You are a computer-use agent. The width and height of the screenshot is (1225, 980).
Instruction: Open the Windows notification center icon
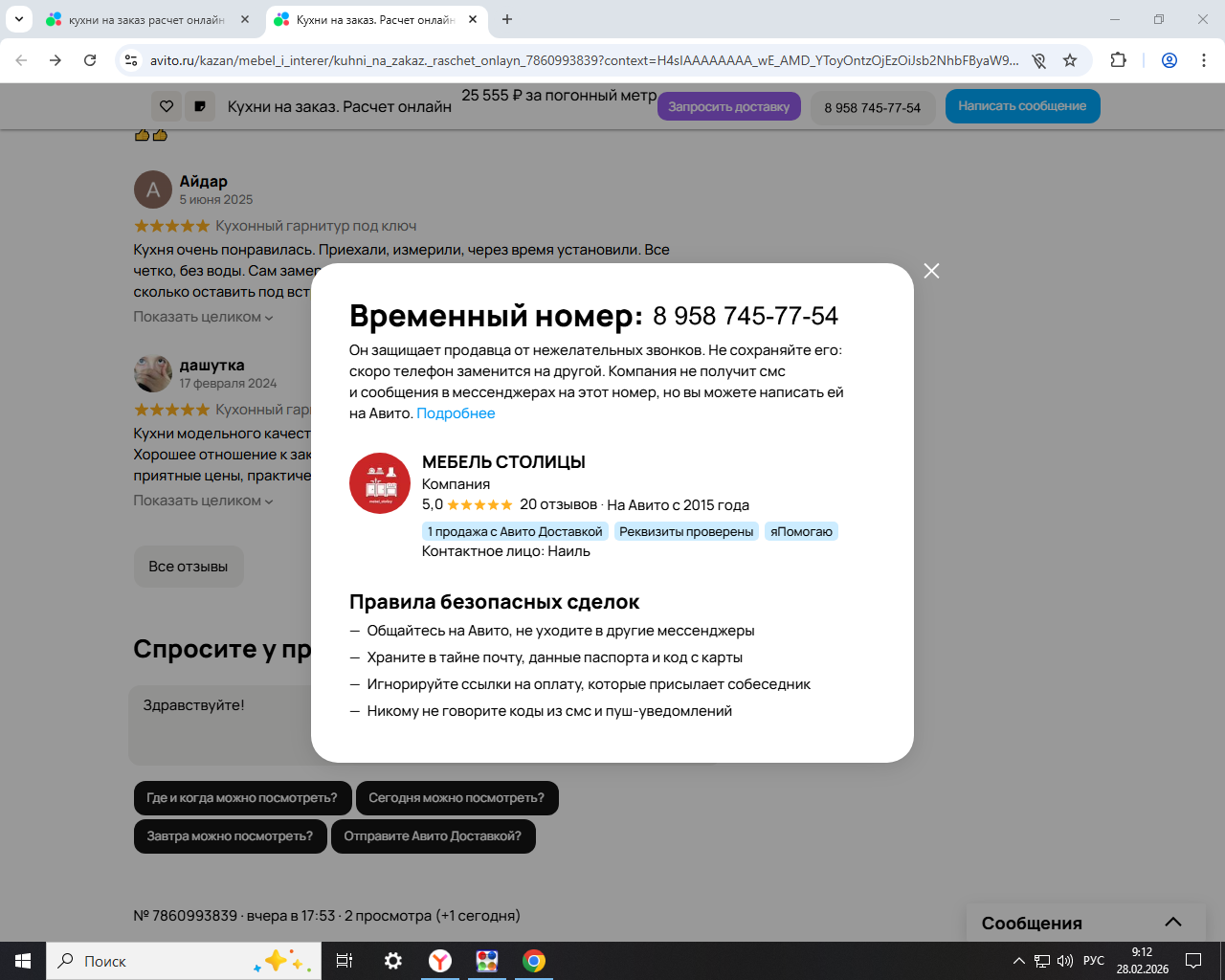pyautogui.click(x=1193, y=961)
